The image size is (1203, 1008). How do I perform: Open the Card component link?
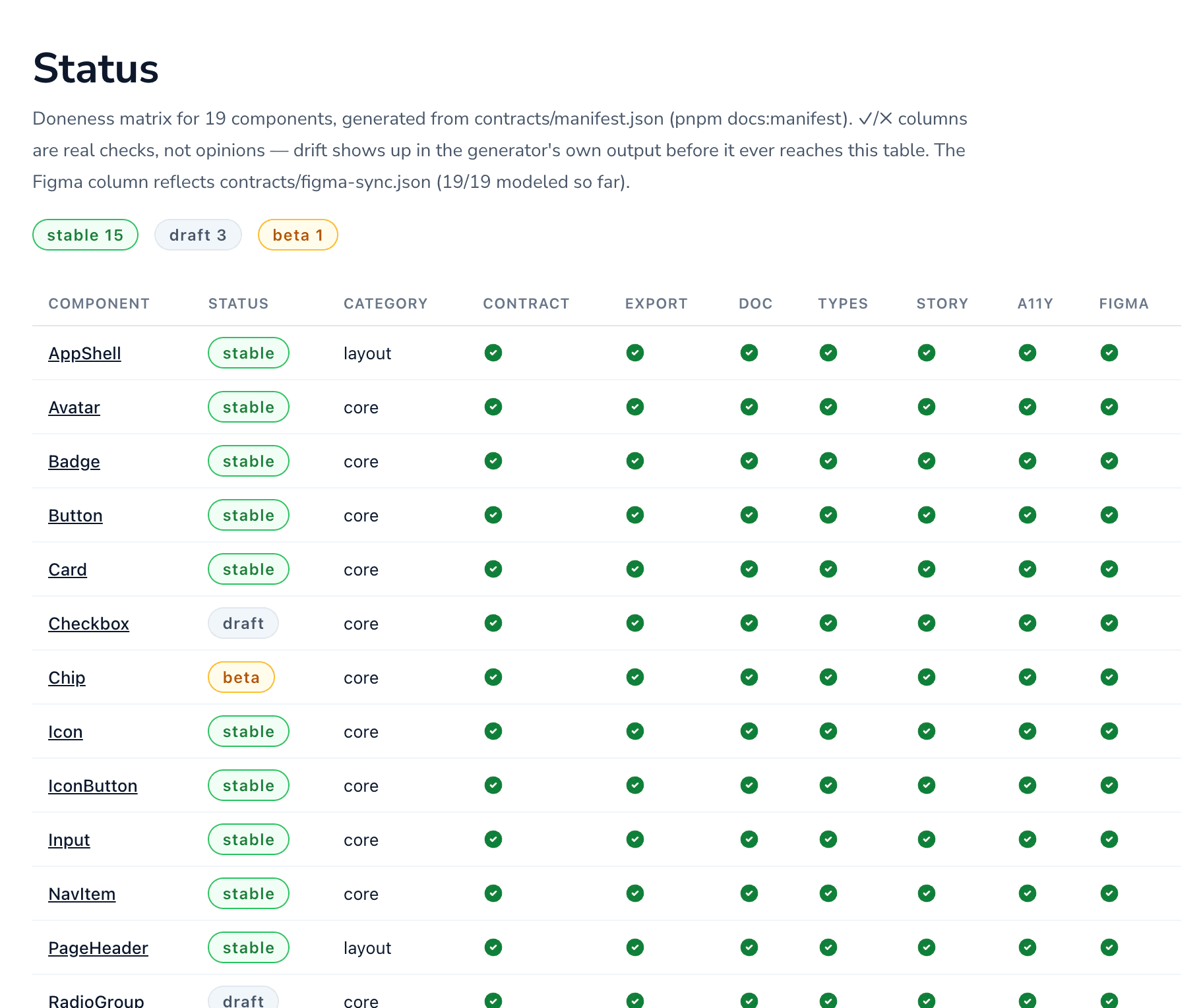coord(67,570)
